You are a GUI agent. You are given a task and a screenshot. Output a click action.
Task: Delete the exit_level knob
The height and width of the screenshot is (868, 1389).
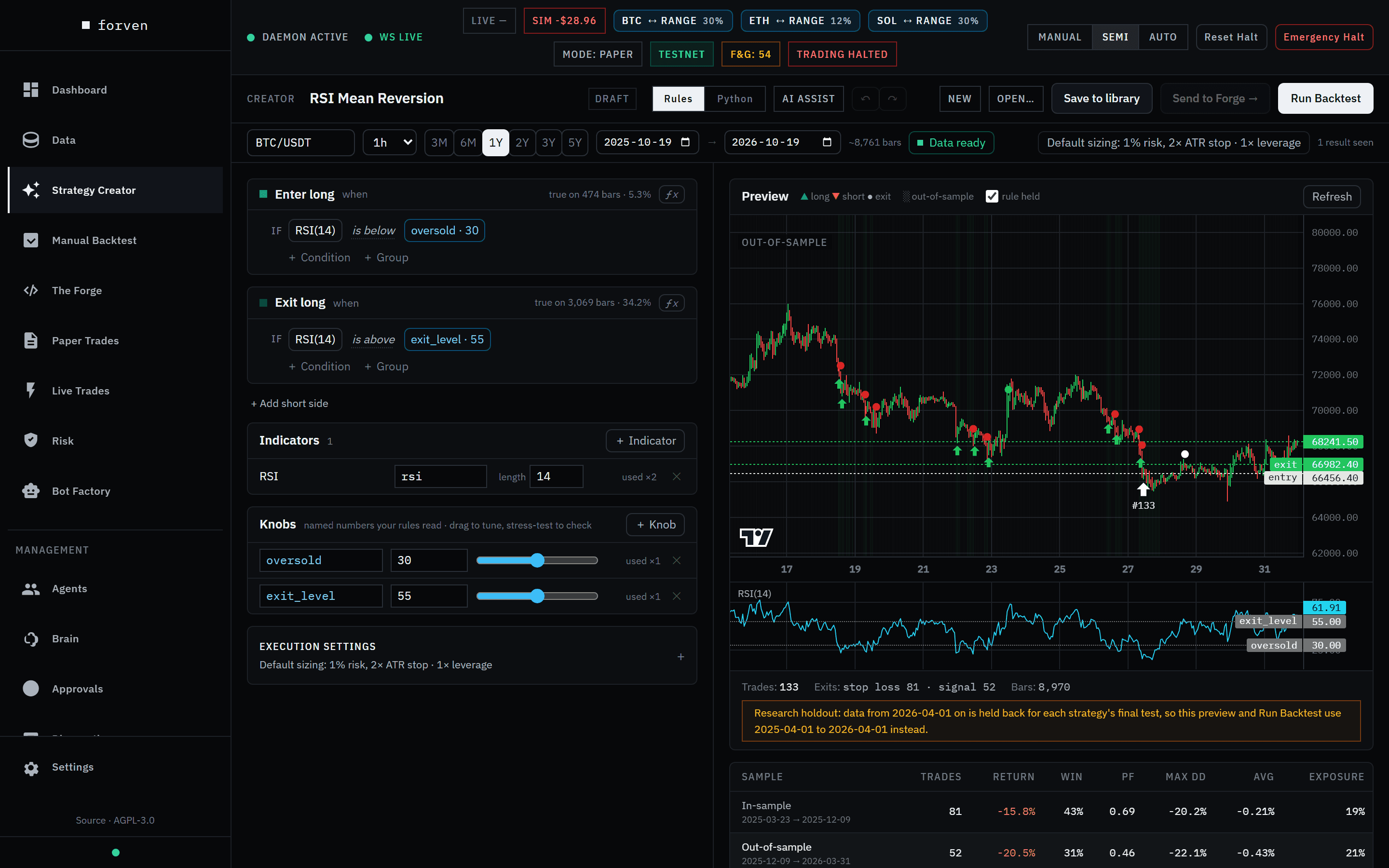(677, 596)
